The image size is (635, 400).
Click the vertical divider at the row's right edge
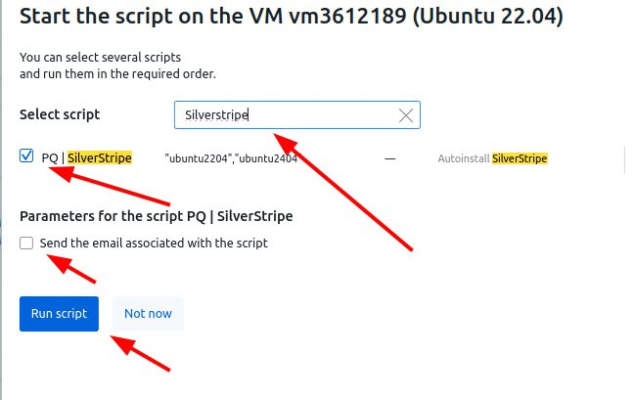pyautogui.click(x=624, y=158)
